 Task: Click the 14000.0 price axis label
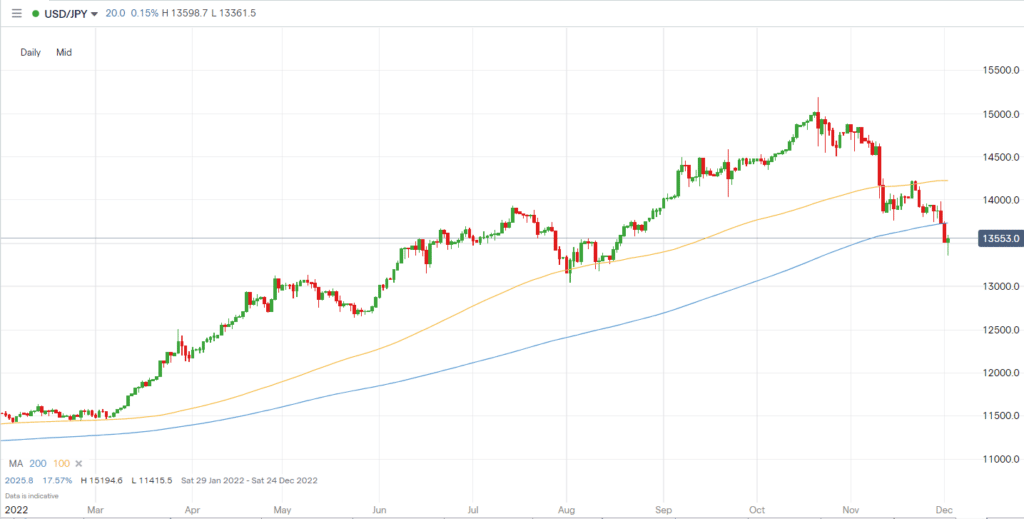1001,200
